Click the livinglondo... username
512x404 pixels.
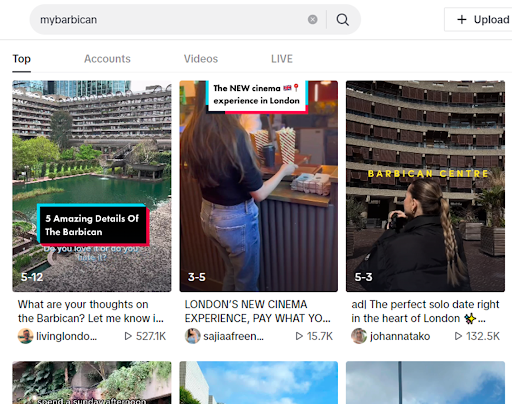[66, 336]
